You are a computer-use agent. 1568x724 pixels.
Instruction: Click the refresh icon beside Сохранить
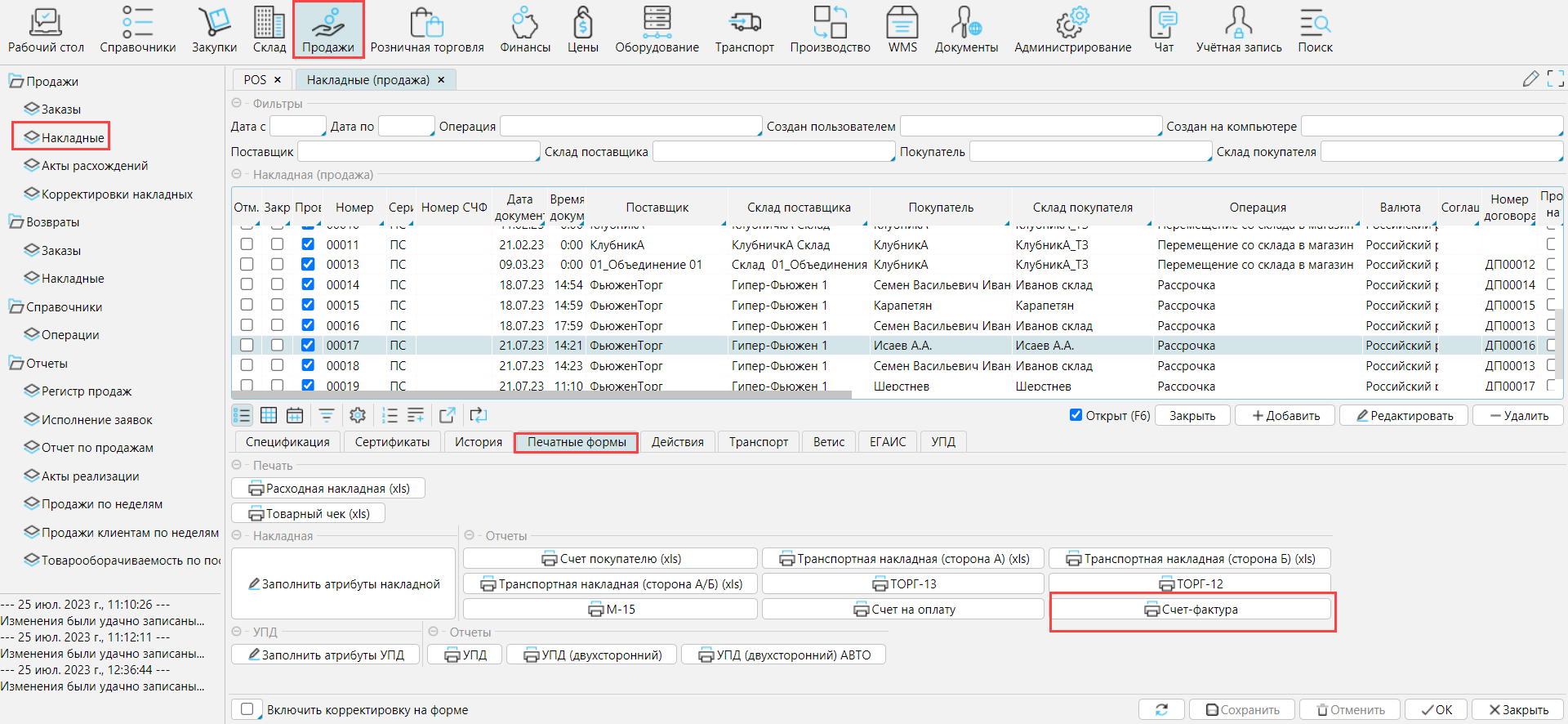(1161, 709)
